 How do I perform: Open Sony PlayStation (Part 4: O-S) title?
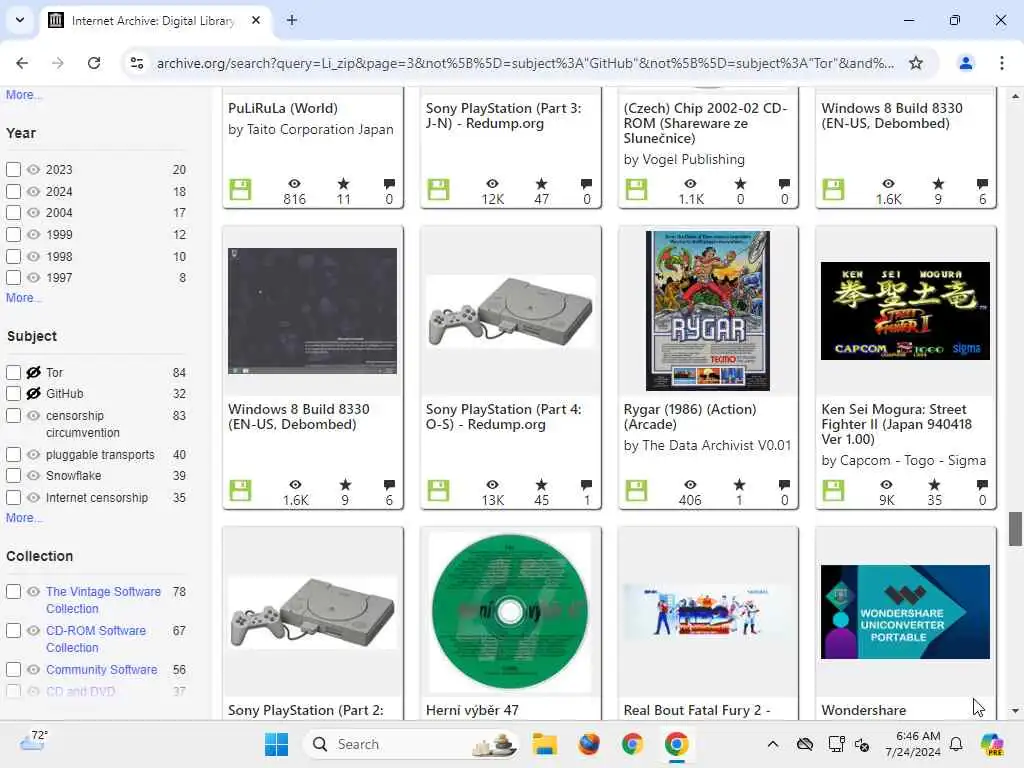coord(504,417)
